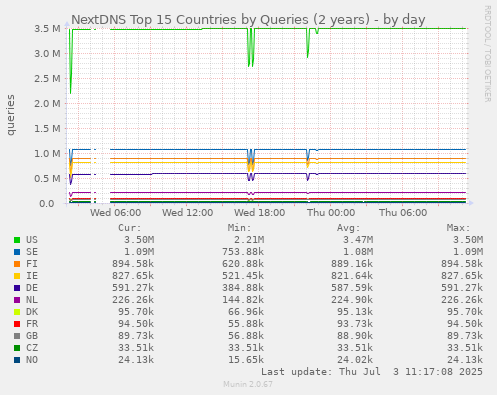The height and width of the screenshot is (395, 497).
Task: Click the 'FI' legend label
Action: pos(32,264)
